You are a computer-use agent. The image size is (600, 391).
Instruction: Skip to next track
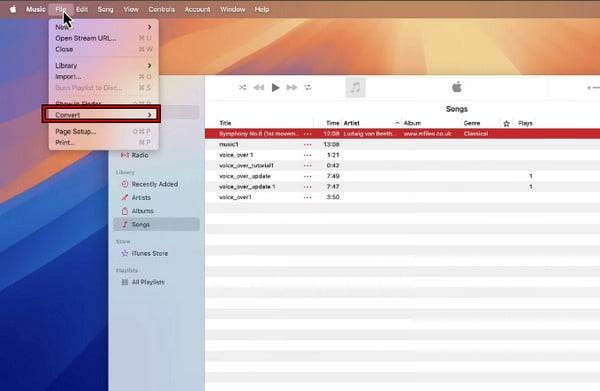click(292, 88)
